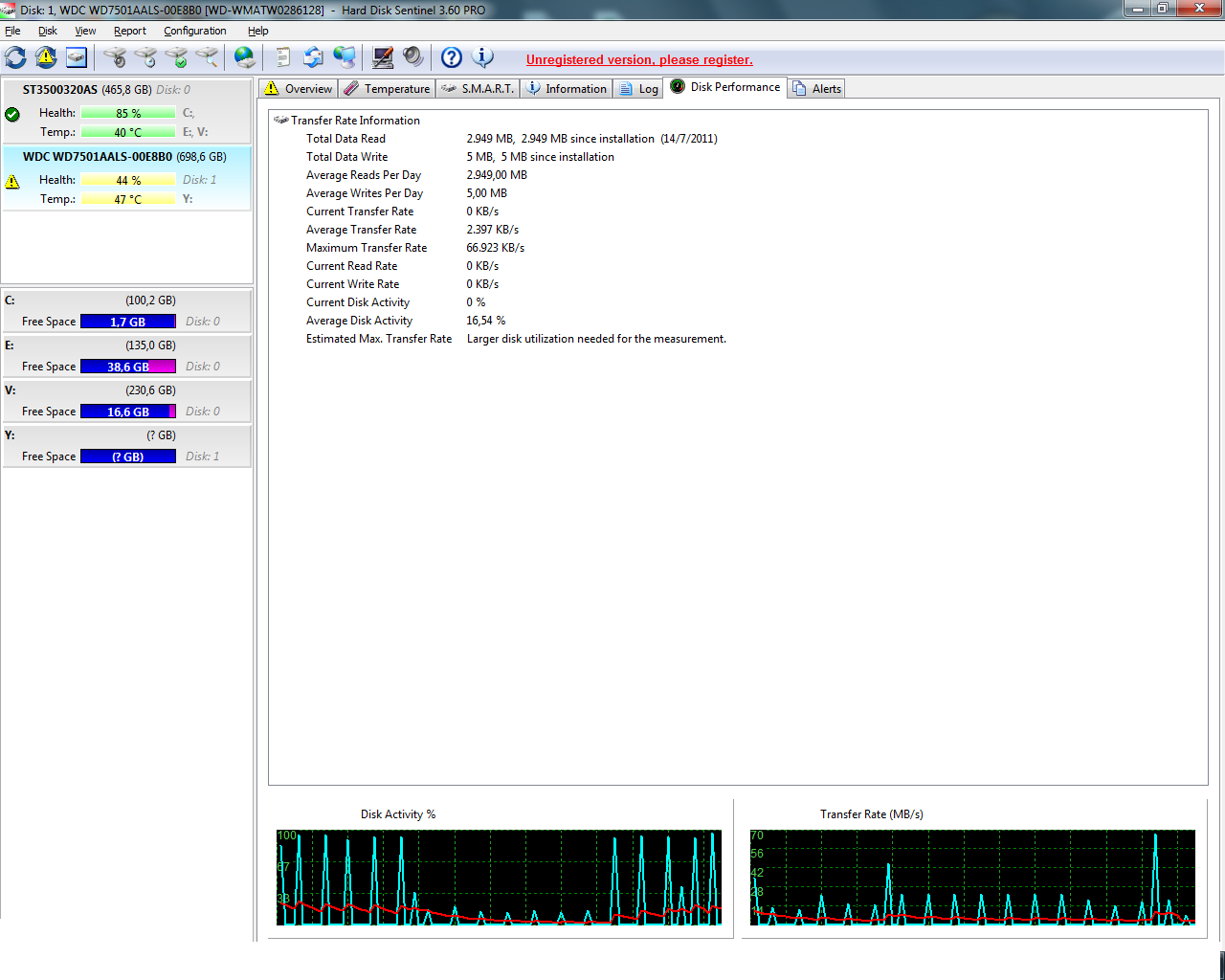1225x980 pixels.
Task: Switch to the Information tab
Action: click(567, 88)
